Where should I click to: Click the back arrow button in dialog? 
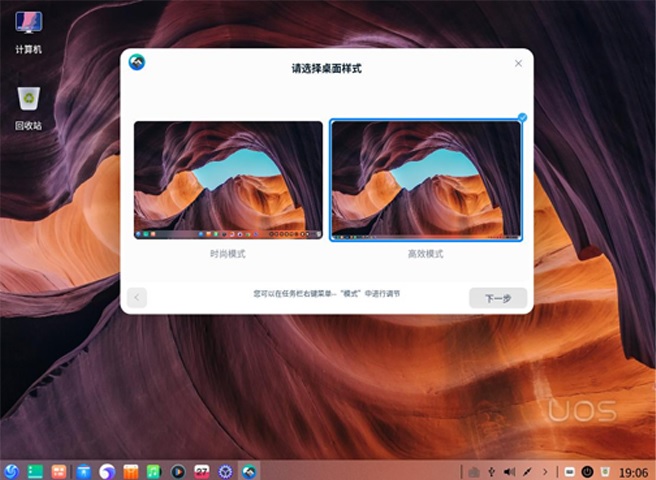pyautogui.click(x=137, y=298)
